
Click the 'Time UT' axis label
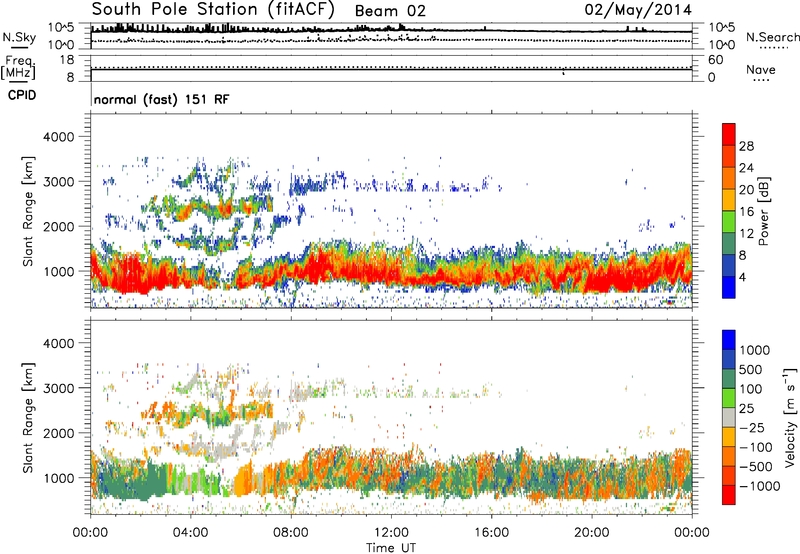pos(391,548)
